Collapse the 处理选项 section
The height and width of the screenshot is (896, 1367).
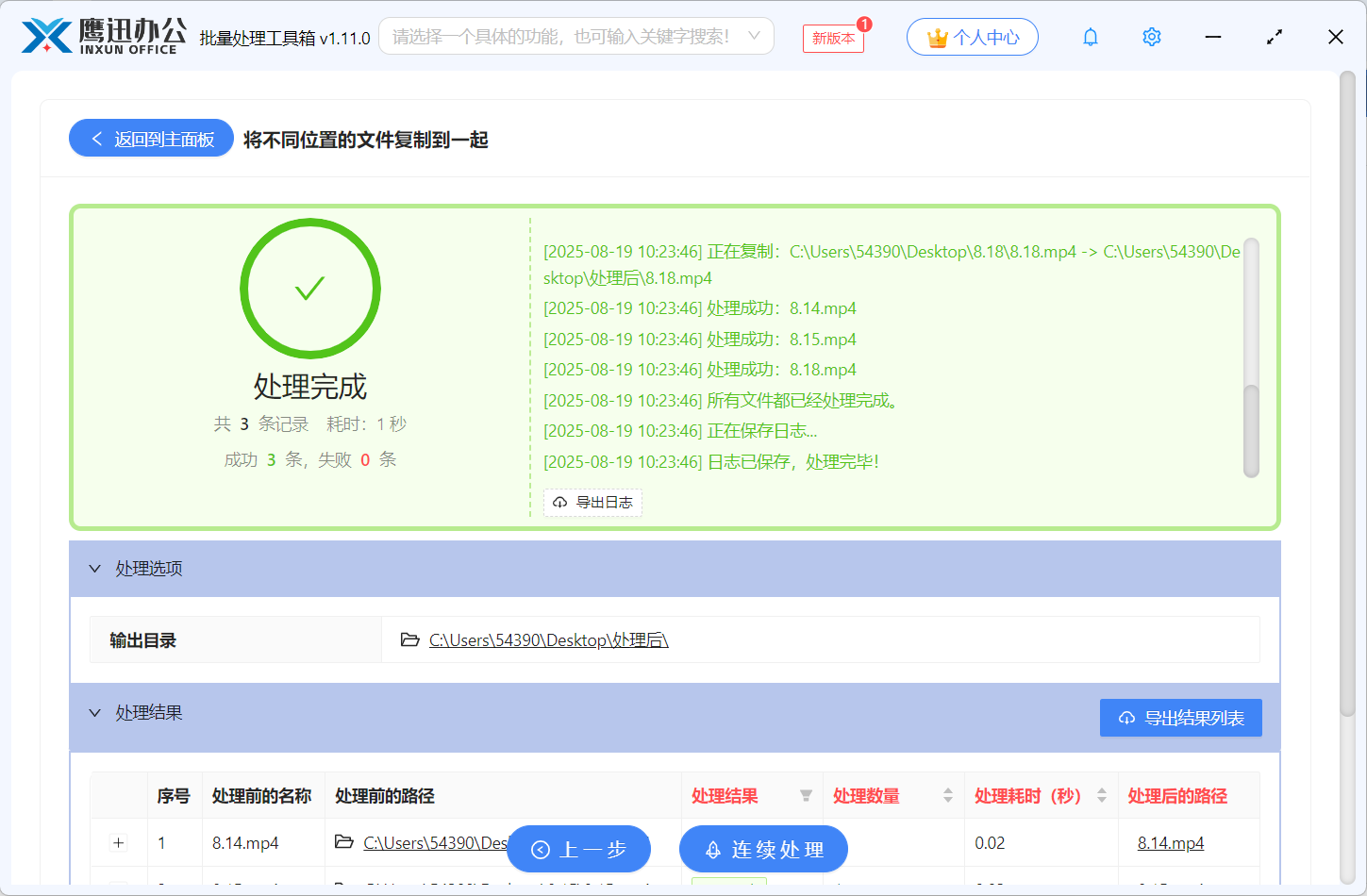coord(94,569)
